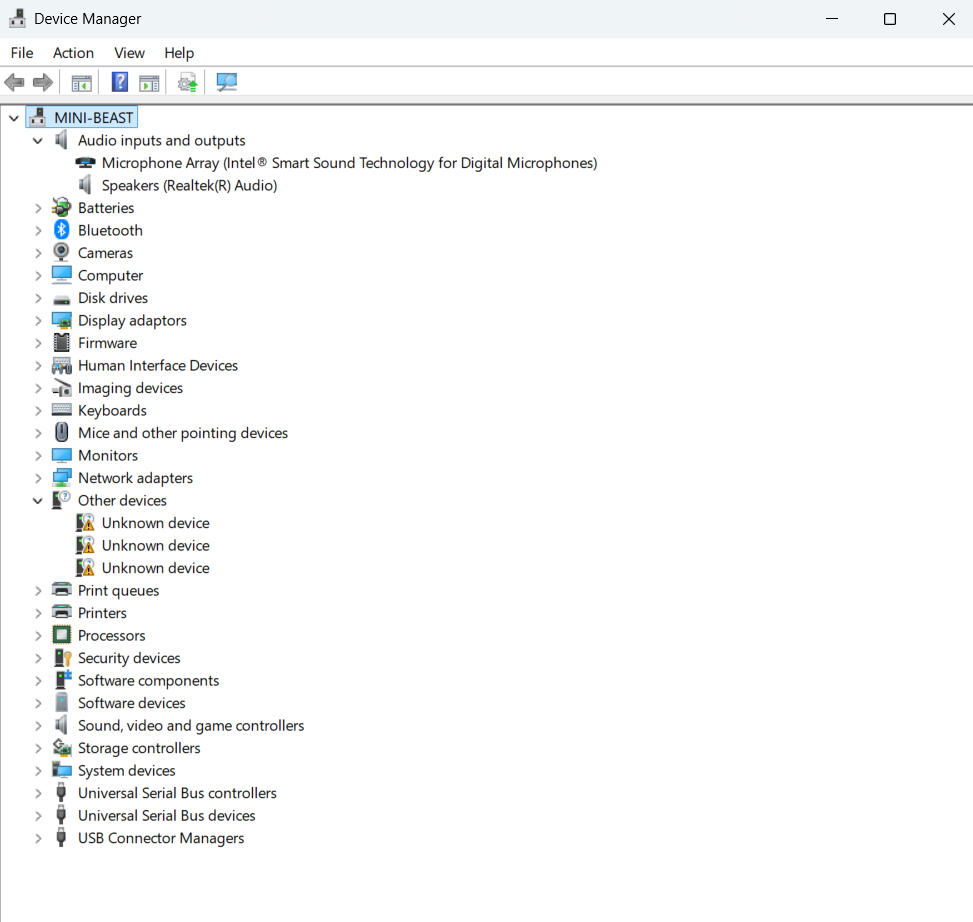Select the Mice and other pointing devices label
This screenshot has width=973, height=922.
tap(183, 433)
